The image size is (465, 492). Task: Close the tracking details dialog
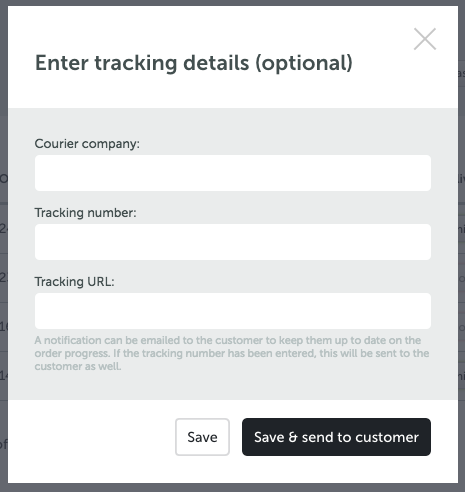pos(425,39)
